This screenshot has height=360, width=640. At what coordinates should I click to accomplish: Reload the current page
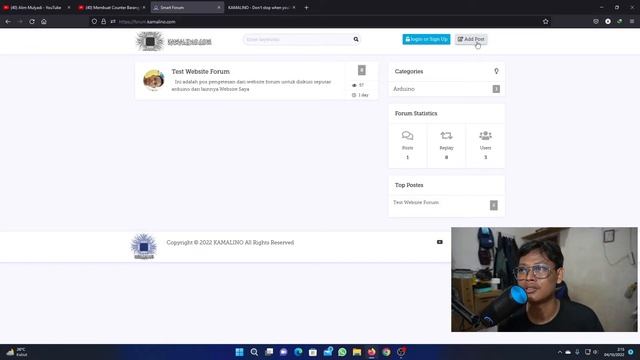click(x=32, y=21)
